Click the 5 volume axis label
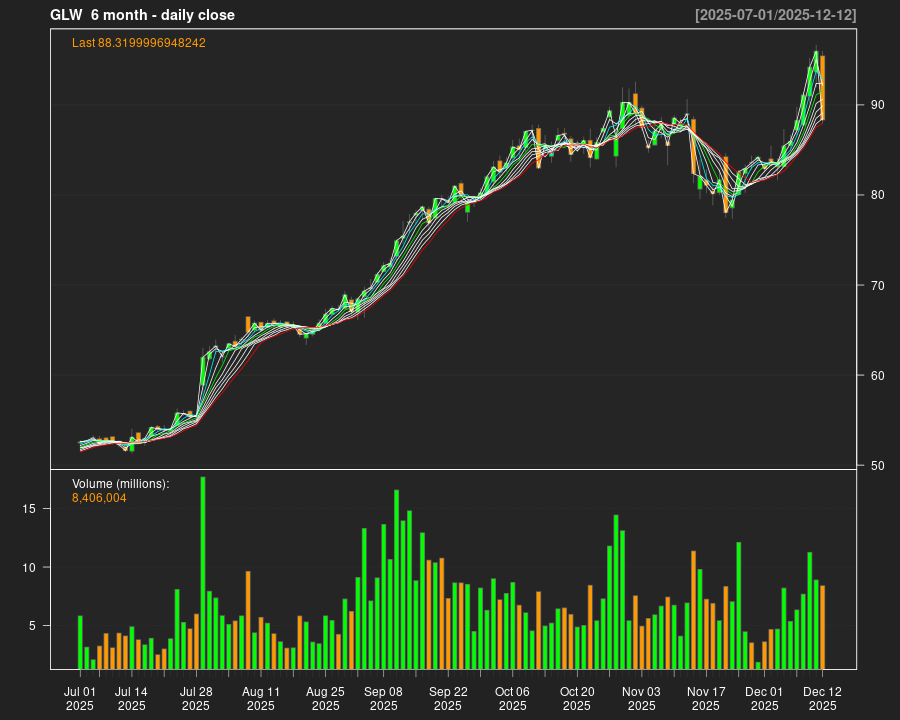The image size is (900, 720). (x=32, y=626)
